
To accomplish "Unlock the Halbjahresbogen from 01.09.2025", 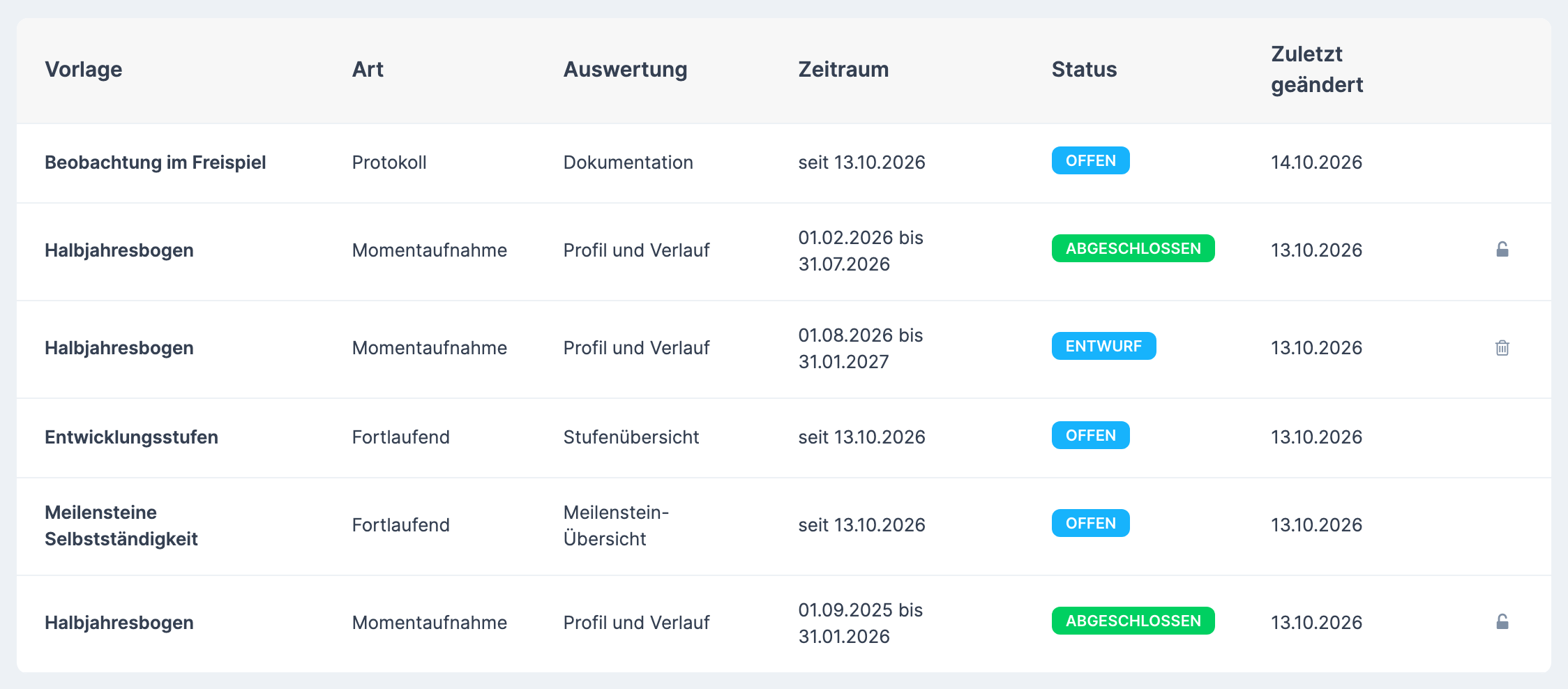I will [x=1502, y=622].
